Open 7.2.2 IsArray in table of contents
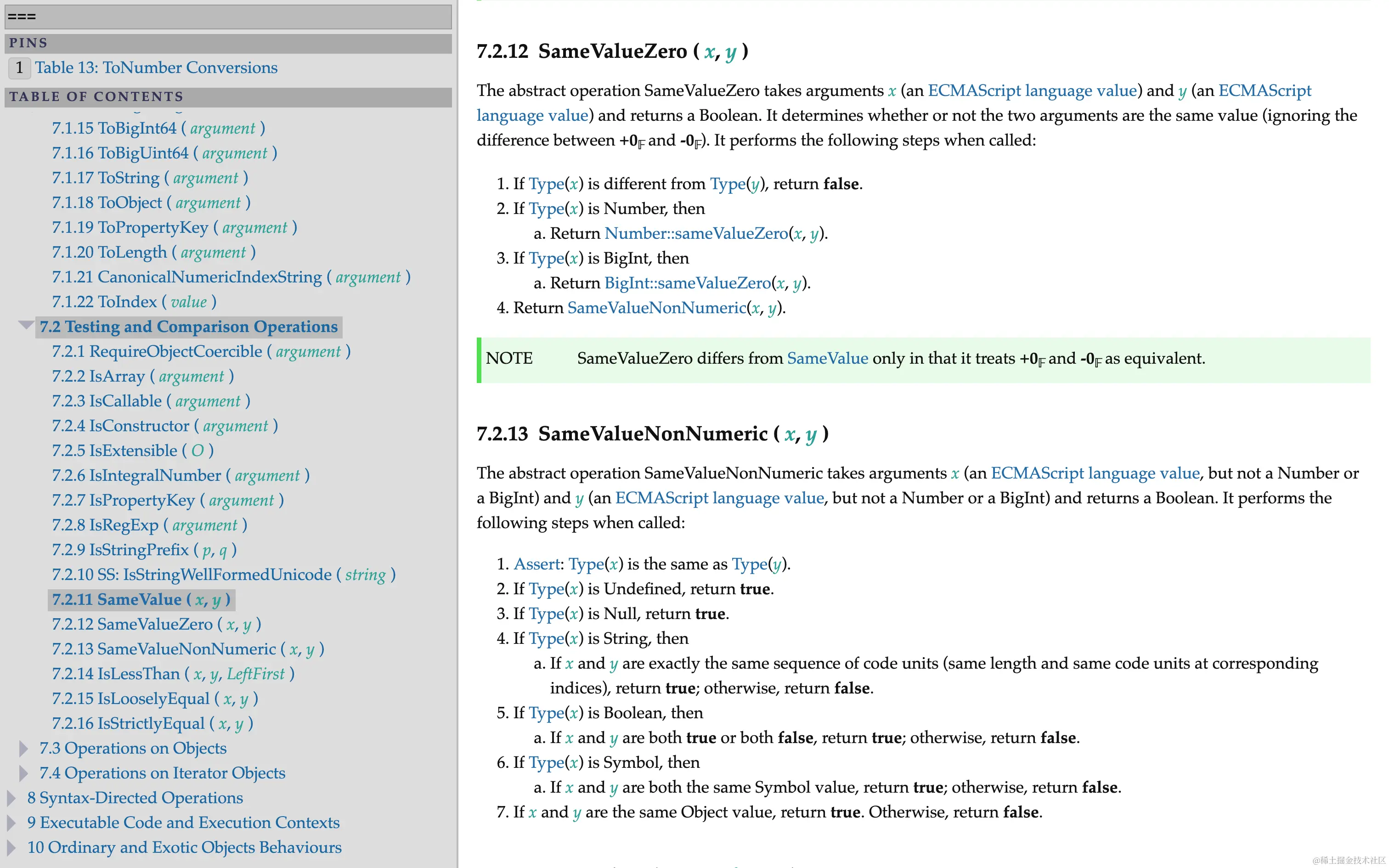 pos(142,377)
